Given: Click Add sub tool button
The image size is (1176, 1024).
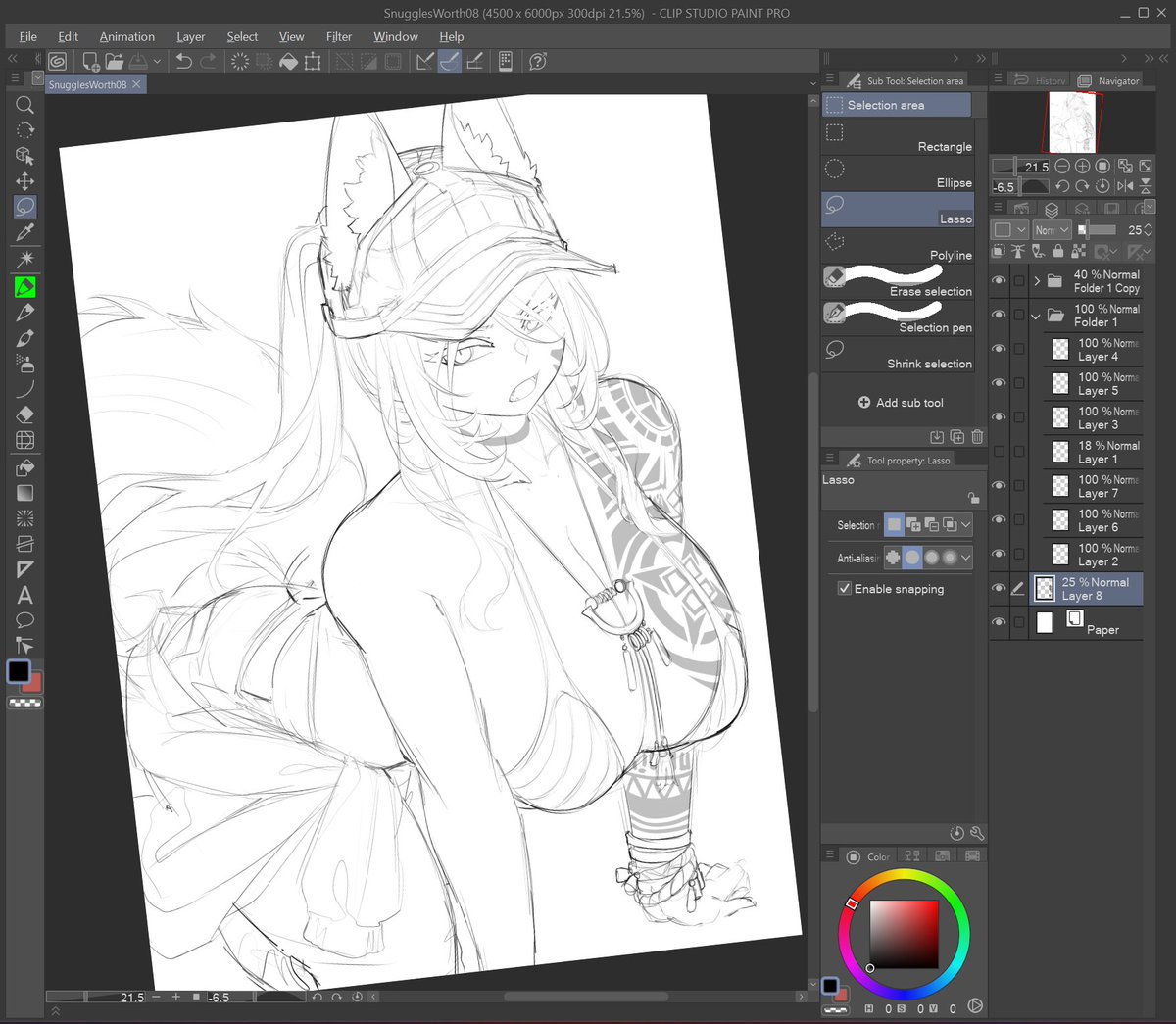Looking at the screenshot, I should (x=901, y=403).
